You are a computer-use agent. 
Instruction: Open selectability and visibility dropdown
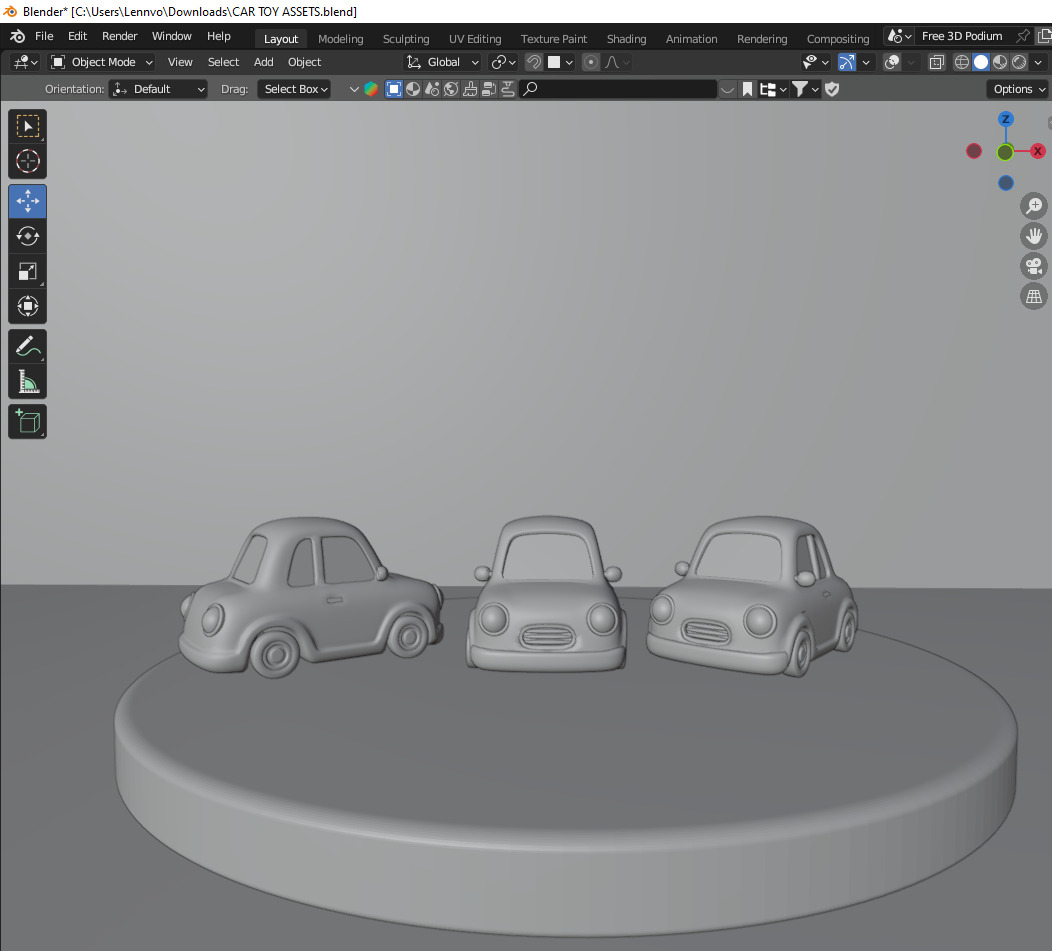816,62
